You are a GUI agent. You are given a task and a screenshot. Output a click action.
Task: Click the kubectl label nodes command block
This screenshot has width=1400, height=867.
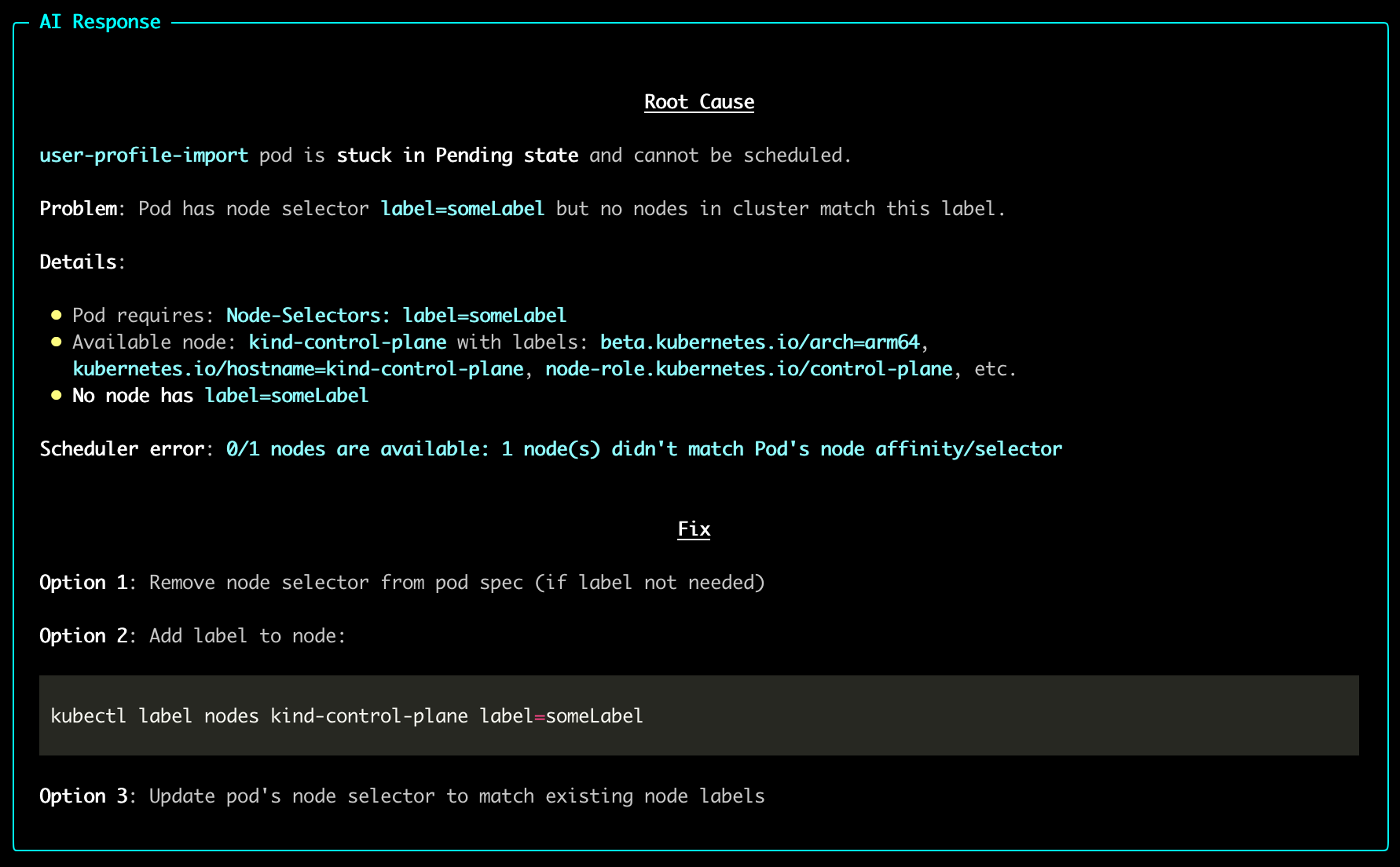tap(698, 715)
